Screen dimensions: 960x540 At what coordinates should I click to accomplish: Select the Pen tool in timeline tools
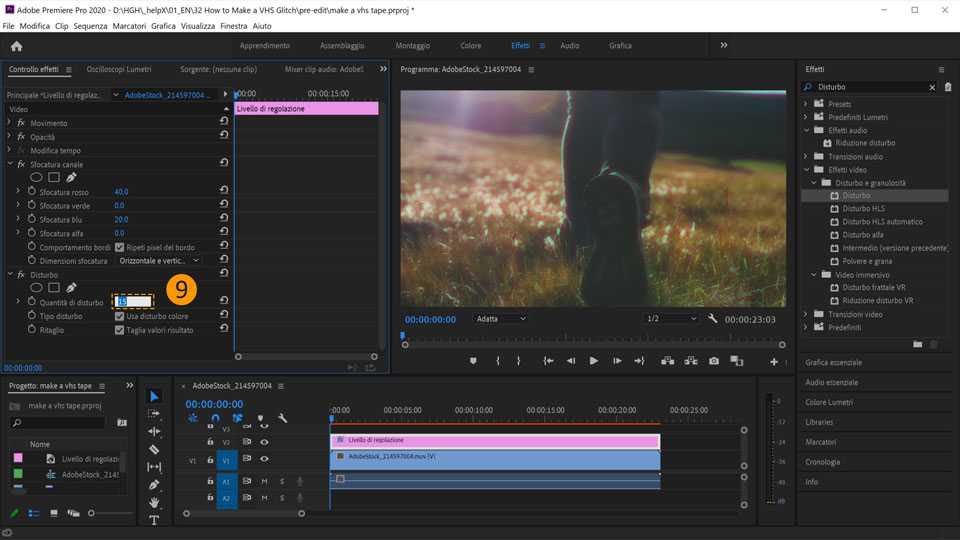154,484
